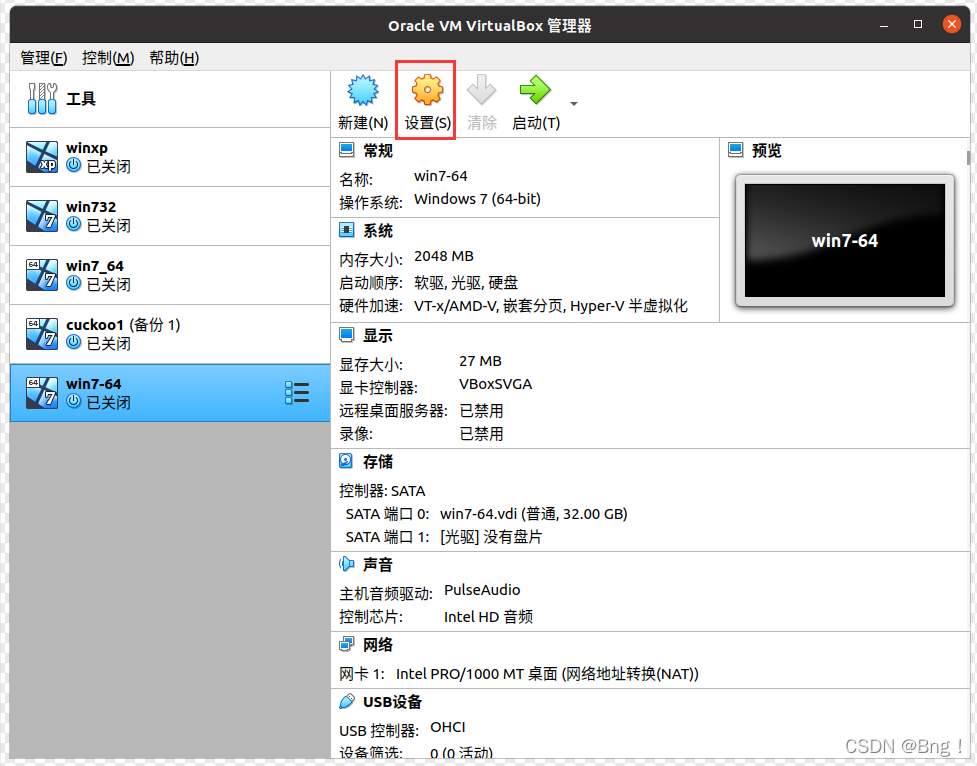The image size is (977, 766).
Task: Click the Storage section disk icon
Action: click(x=346, y=461)
